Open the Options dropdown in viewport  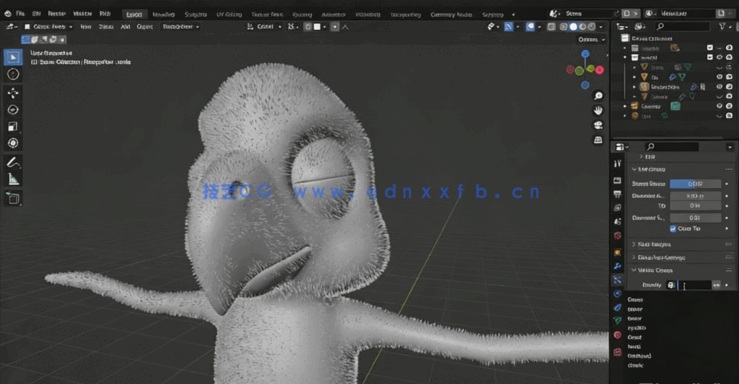(591, 40)
